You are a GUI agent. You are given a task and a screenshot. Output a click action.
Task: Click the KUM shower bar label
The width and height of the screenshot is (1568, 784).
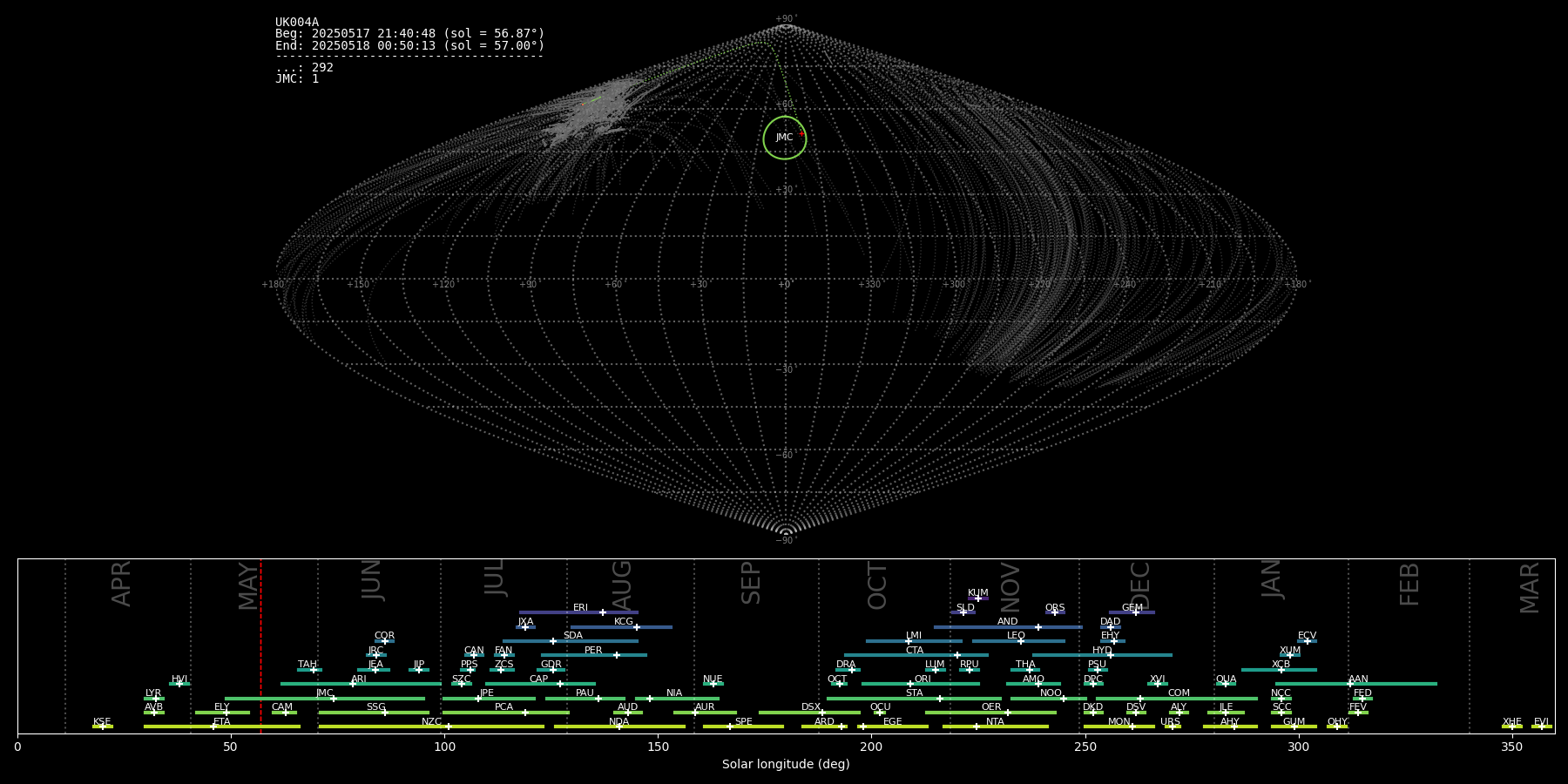(978, 593)
